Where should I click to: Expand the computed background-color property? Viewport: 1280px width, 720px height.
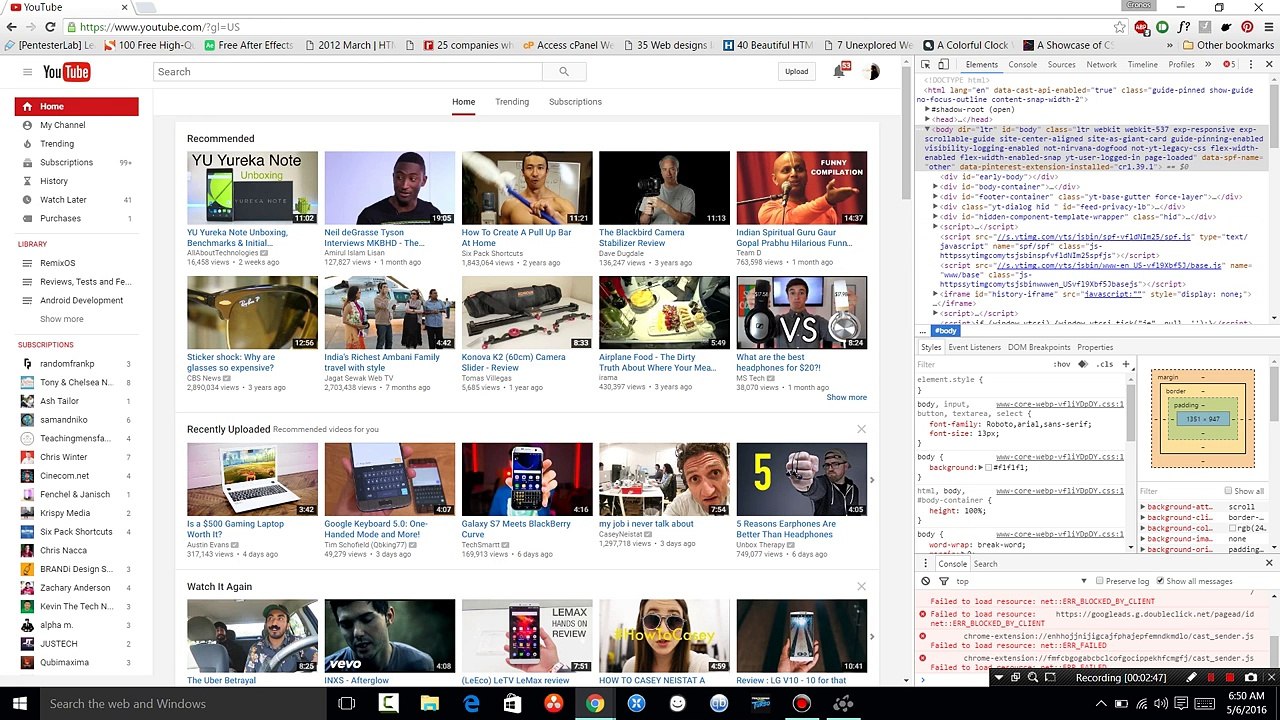[x=1143, y=528]
